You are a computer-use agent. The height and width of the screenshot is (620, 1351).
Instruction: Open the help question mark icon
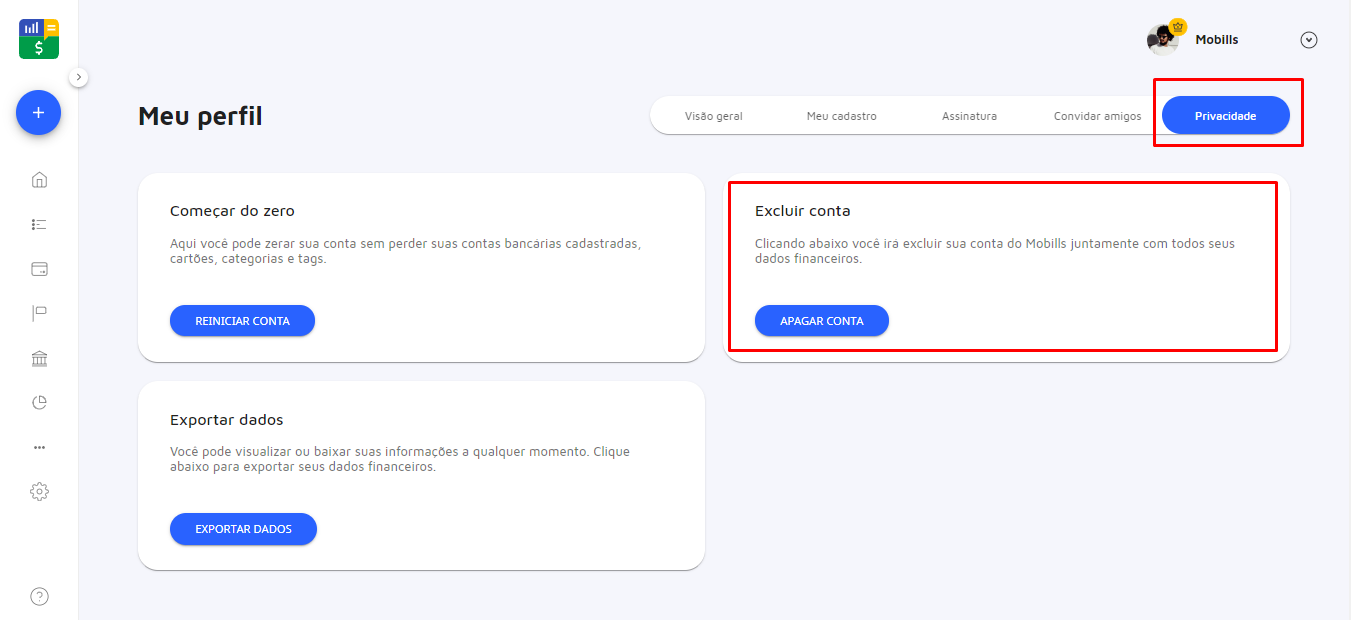click(39, 597)
